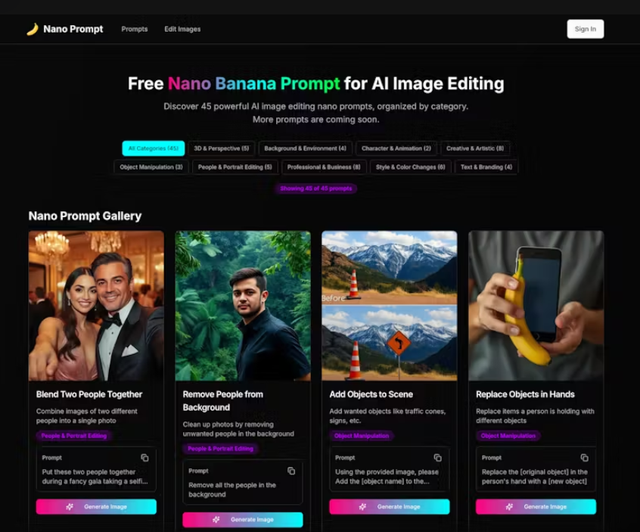
Task: Generate image for Add Objects to Scene
Action: tap(389, 507)
